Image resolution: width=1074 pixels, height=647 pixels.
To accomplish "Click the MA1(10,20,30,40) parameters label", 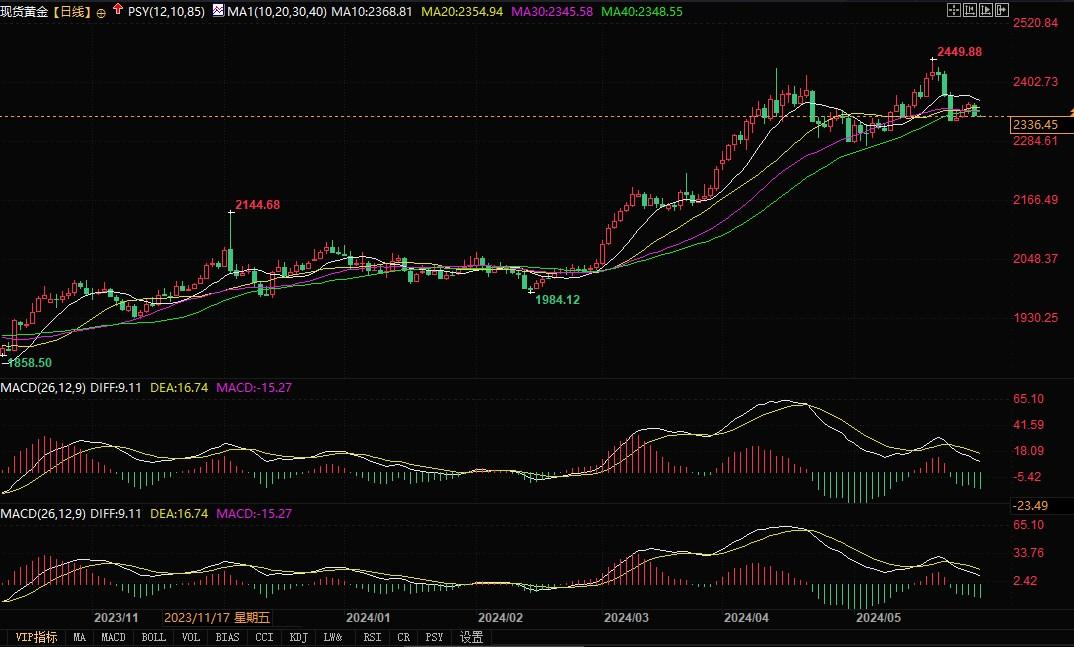I will 277,12.
